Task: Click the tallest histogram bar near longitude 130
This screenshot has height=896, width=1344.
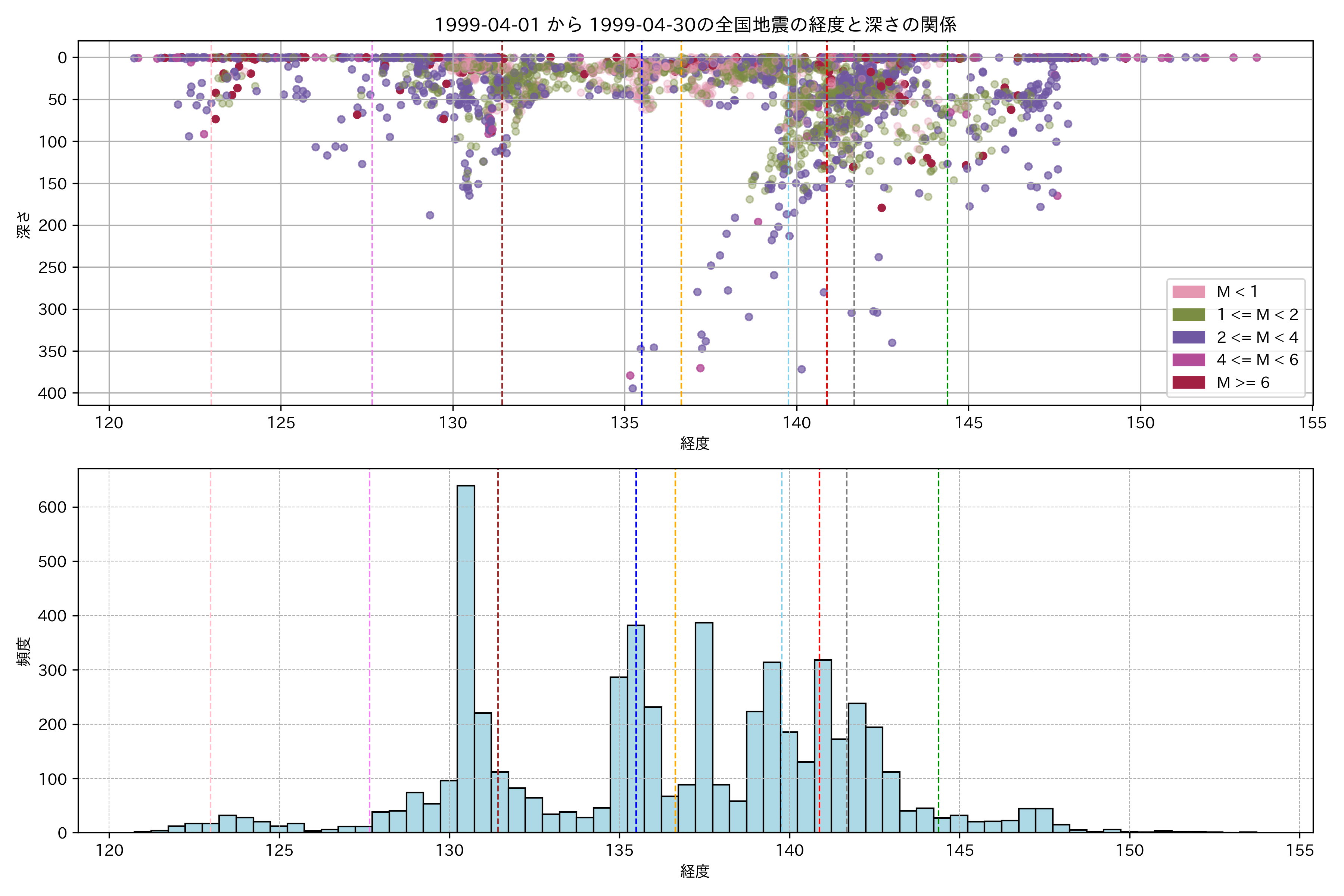Action: click(x=466, y=657)
